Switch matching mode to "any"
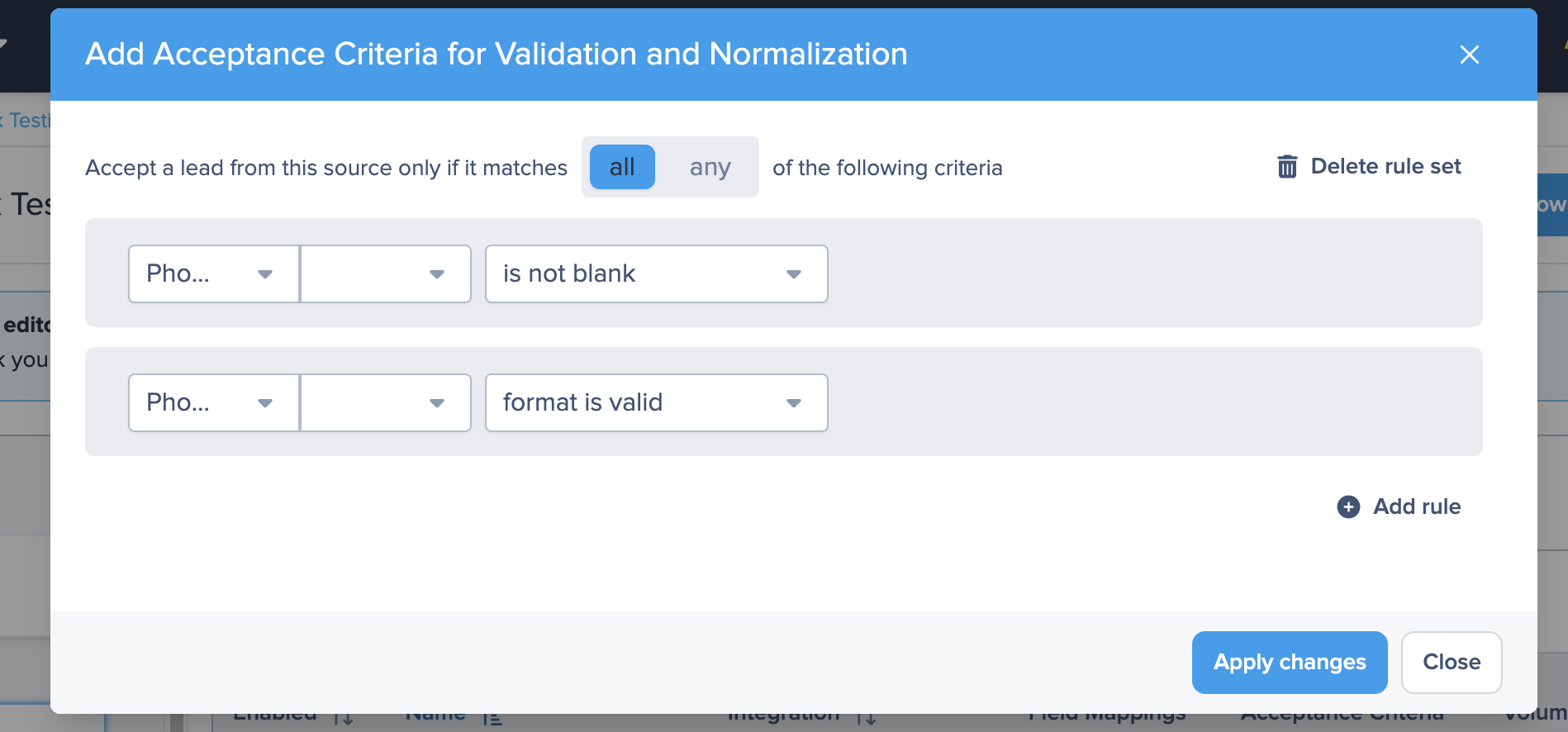Image resolution: width=1568 pixels, height=732 pixels. click(710, 167)
